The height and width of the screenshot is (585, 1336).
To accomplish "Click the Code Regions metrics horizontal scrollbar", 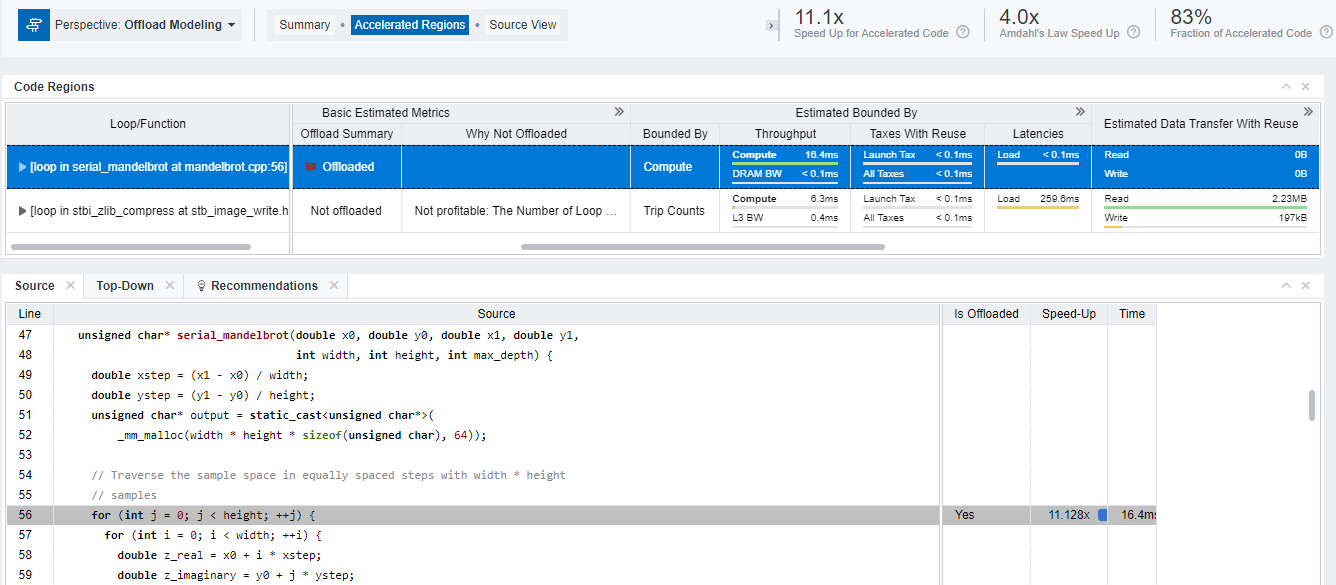I will (702, 246).
